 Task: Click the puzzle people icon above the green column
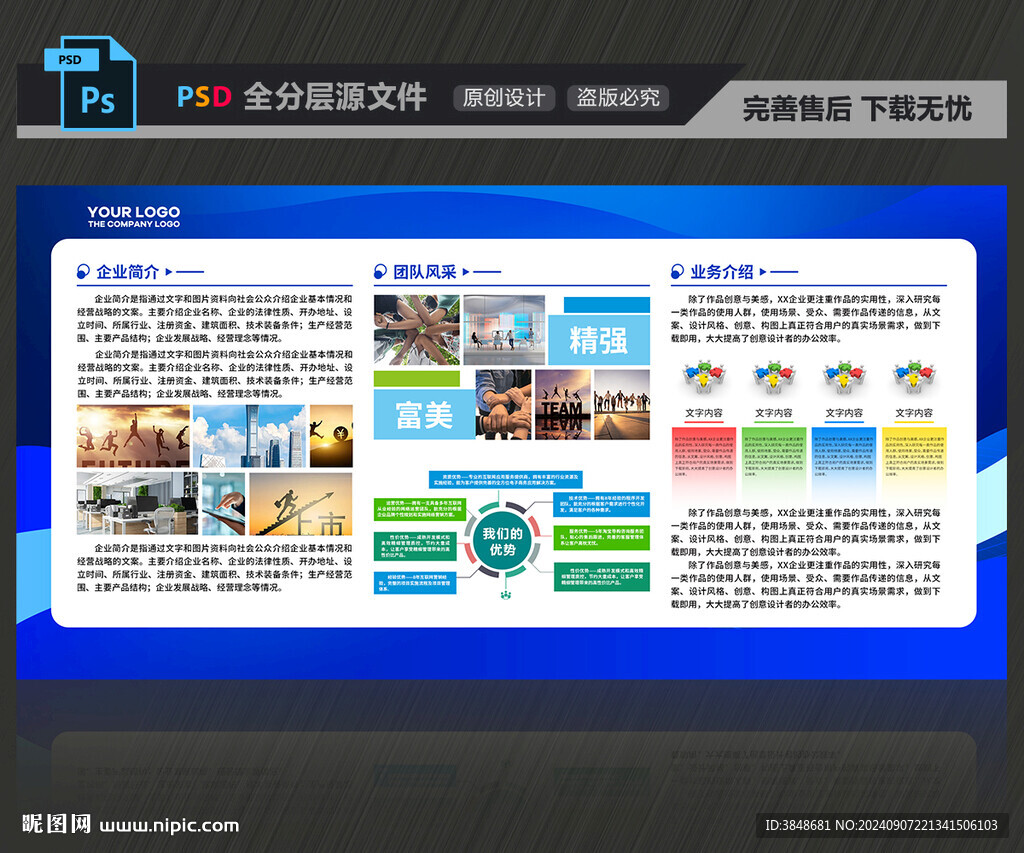[x=773, y=378]
